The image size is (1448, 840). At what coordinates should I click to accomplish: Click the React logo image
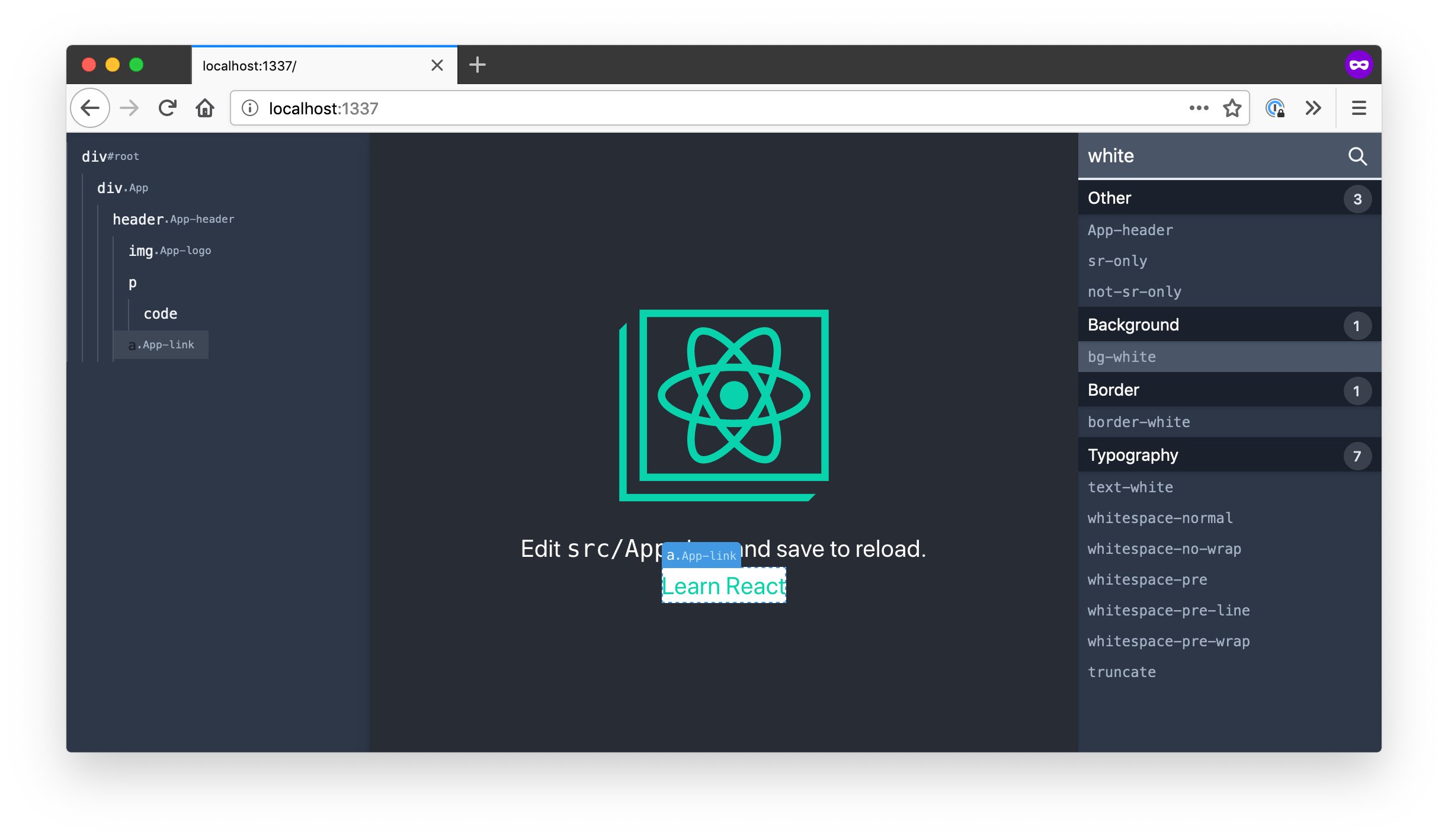(x=723, y=405)
